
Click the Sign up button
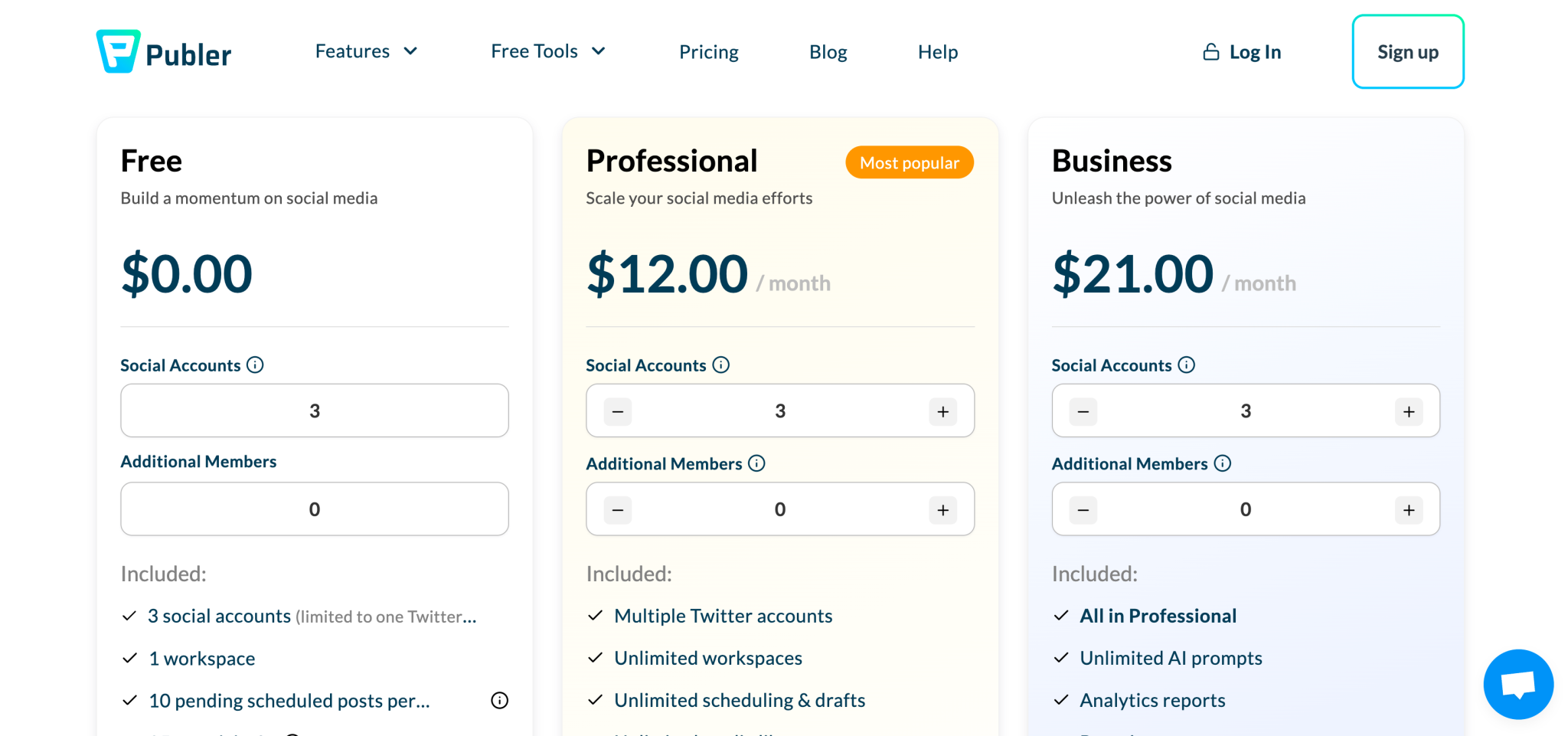[x=1407, y=51]
